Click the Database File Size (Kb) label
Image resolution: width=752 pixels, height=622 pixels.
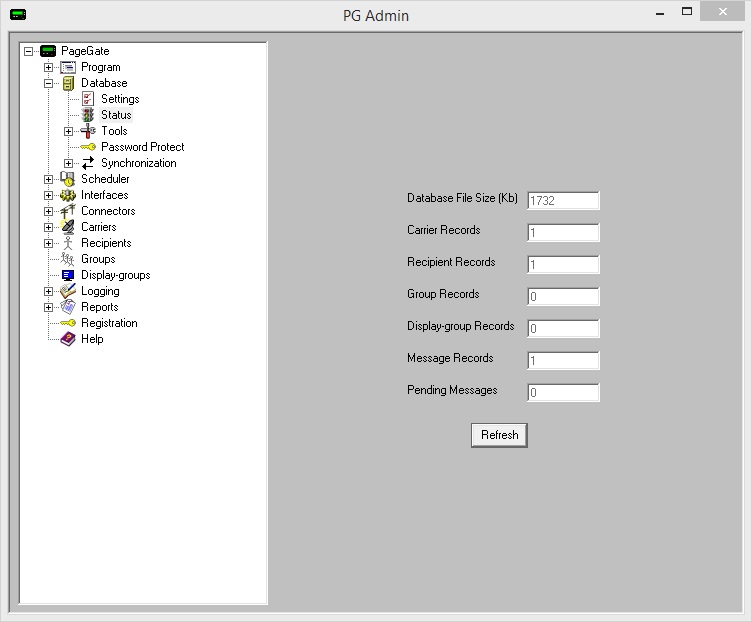tap(462, 198)
